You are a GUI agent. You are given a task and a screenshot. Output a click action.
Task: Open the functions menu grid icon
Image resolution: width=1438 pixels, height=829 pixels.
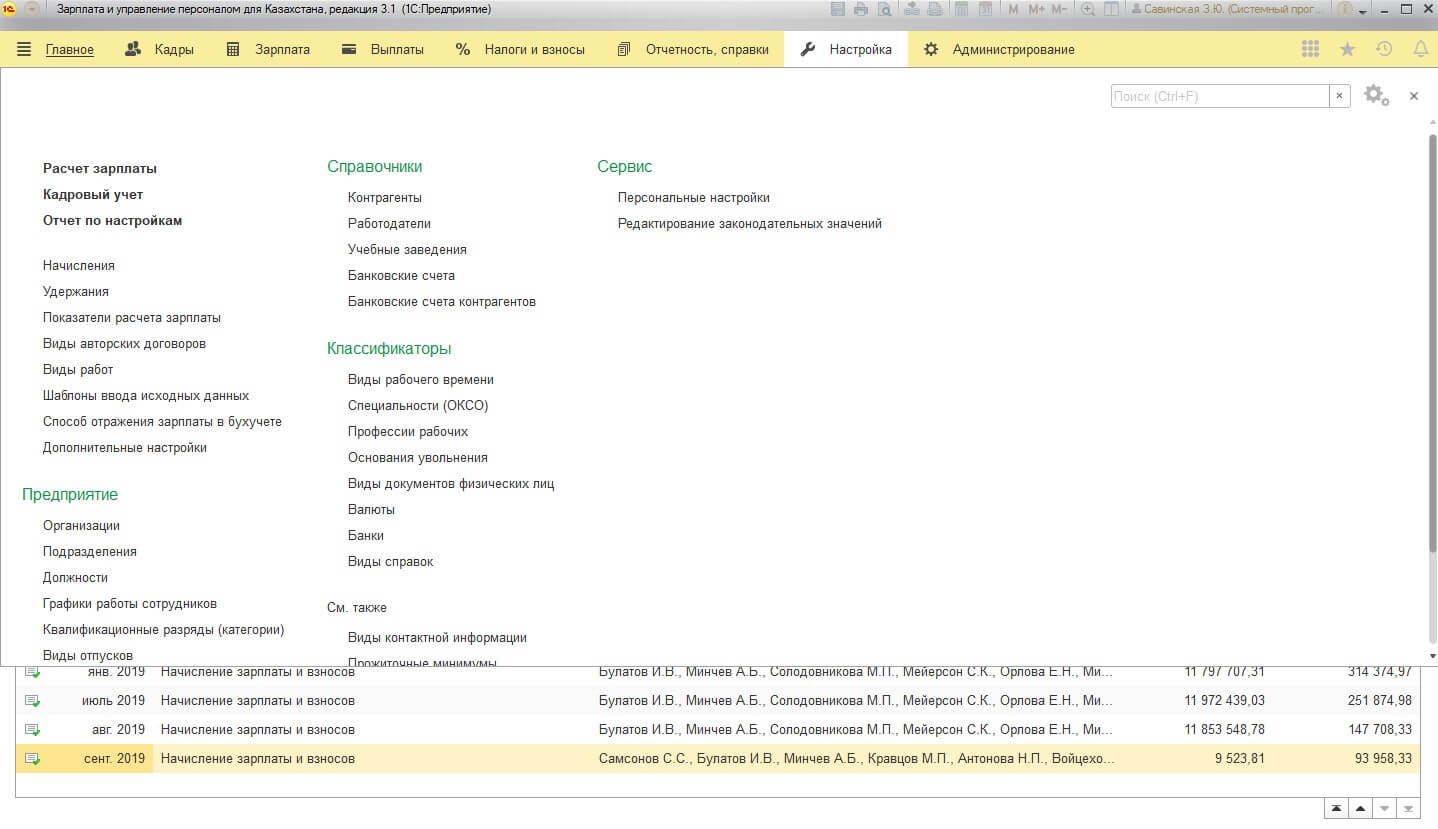point(1310,49)
